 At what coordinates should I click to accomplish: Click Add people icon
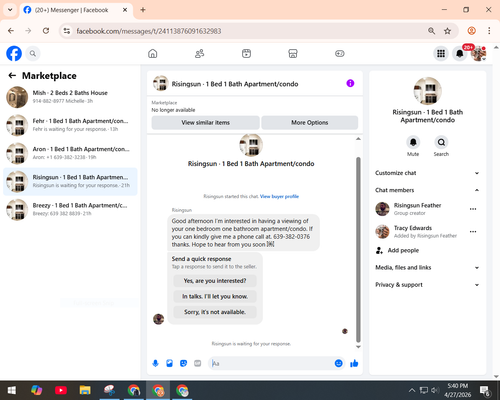coord(379,250)
